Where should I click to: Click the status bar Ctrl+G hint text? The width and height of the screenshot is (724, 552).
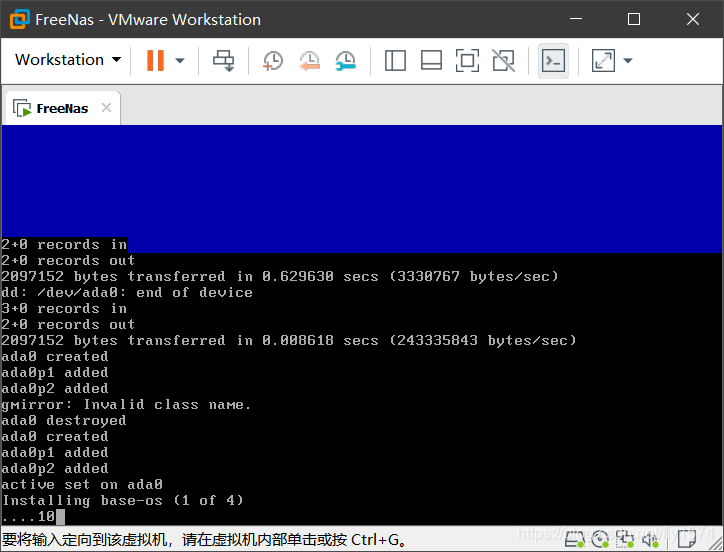point(204,540)
